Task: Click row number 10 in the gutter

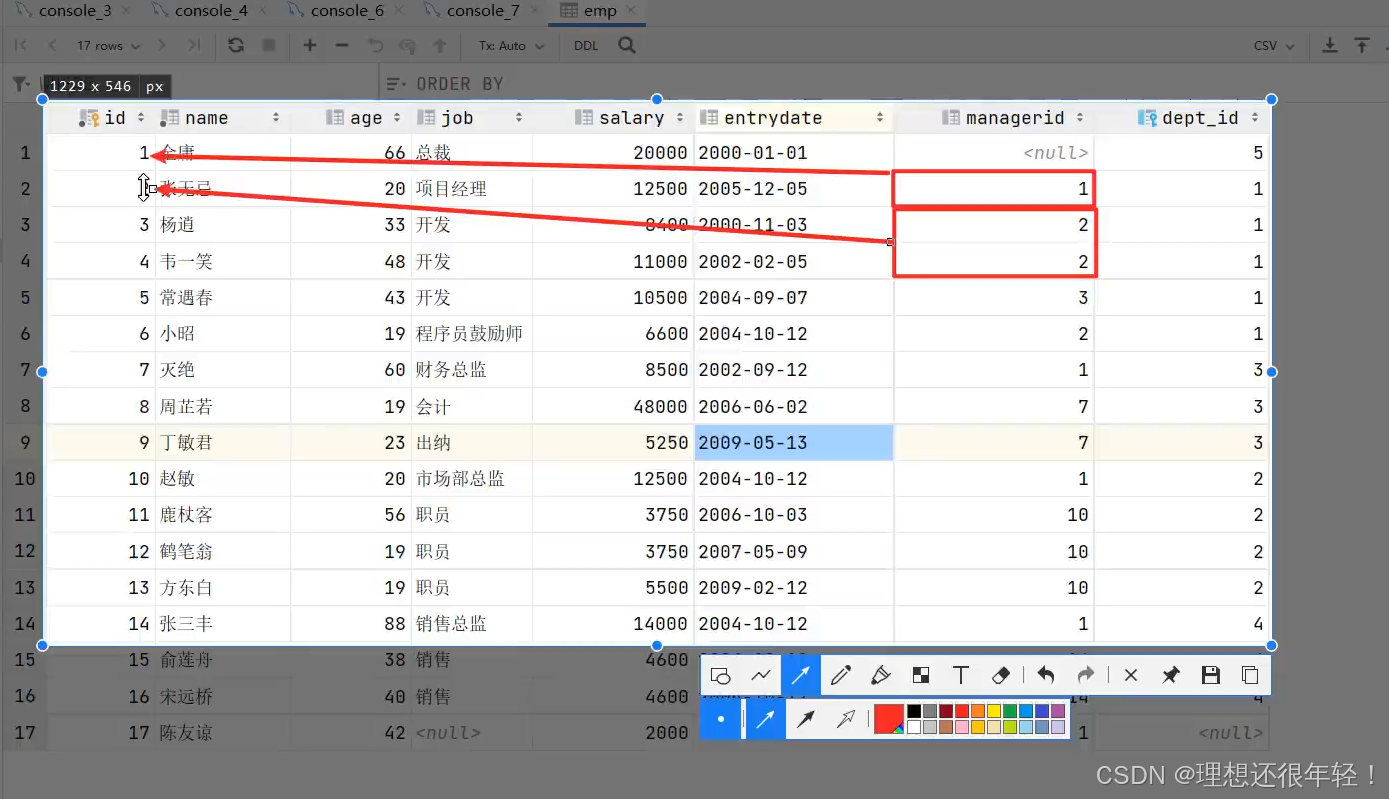Action: point(25,479)
